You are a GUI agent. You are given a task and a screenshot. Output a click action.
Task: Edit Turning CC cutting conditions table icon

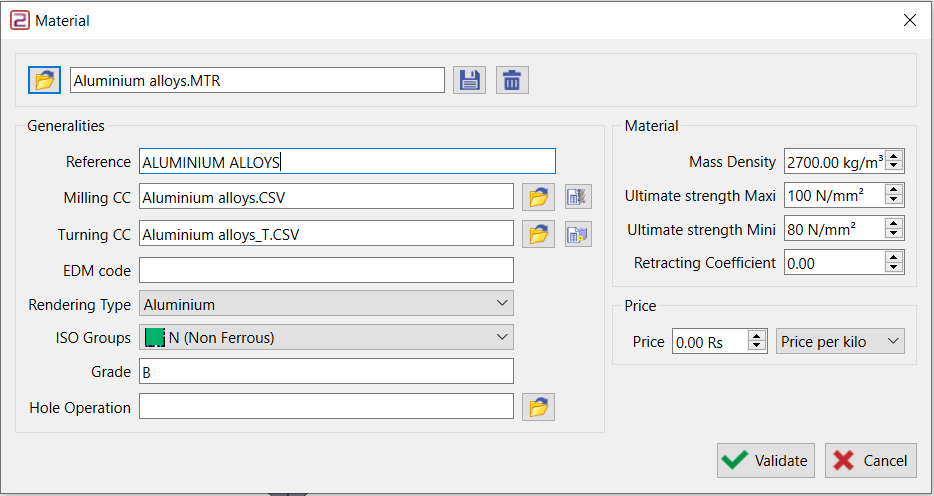point(578,234)
